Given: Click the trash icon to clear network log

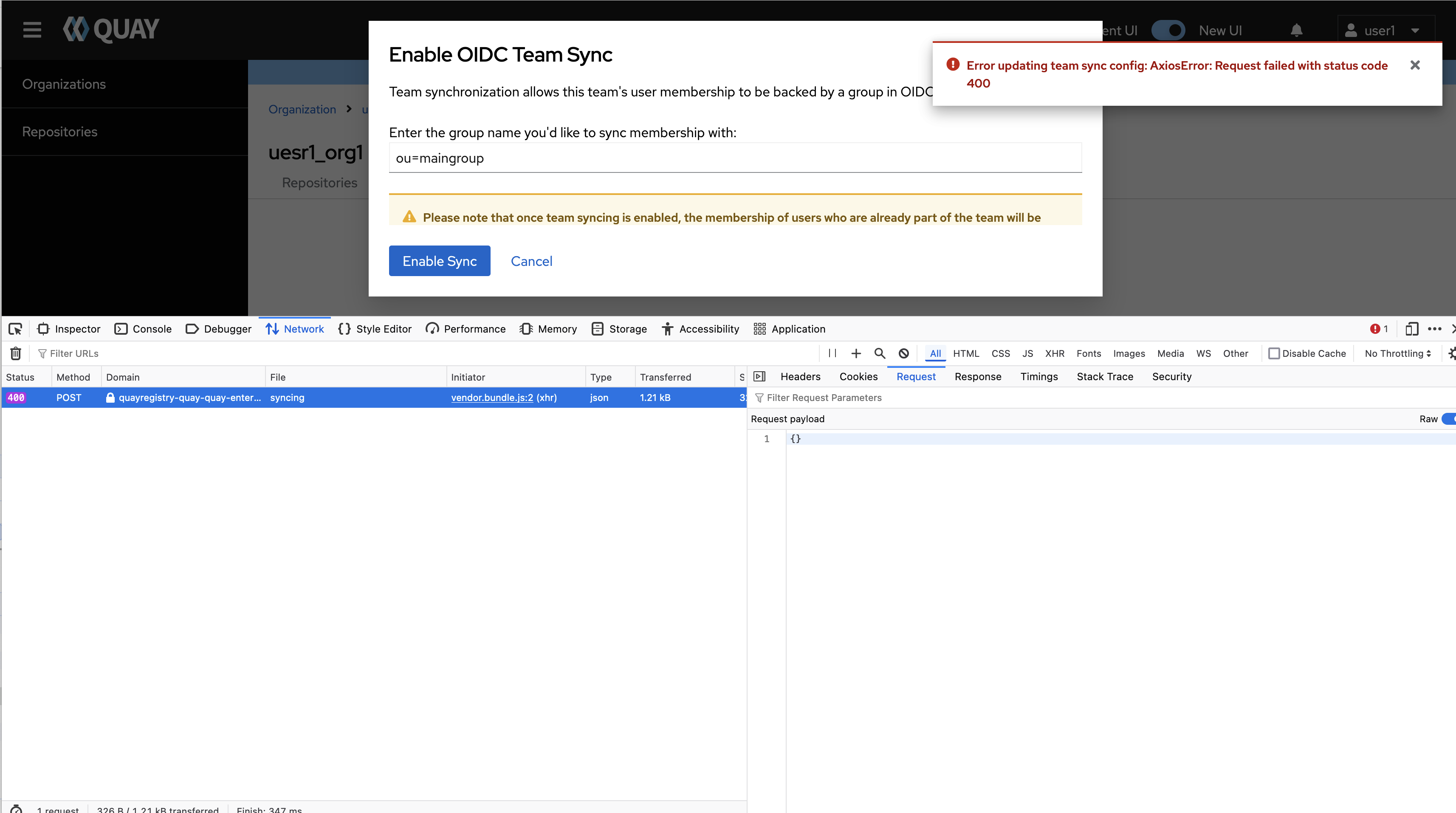Looking at the screenshot, I should (x=16, y=353).
